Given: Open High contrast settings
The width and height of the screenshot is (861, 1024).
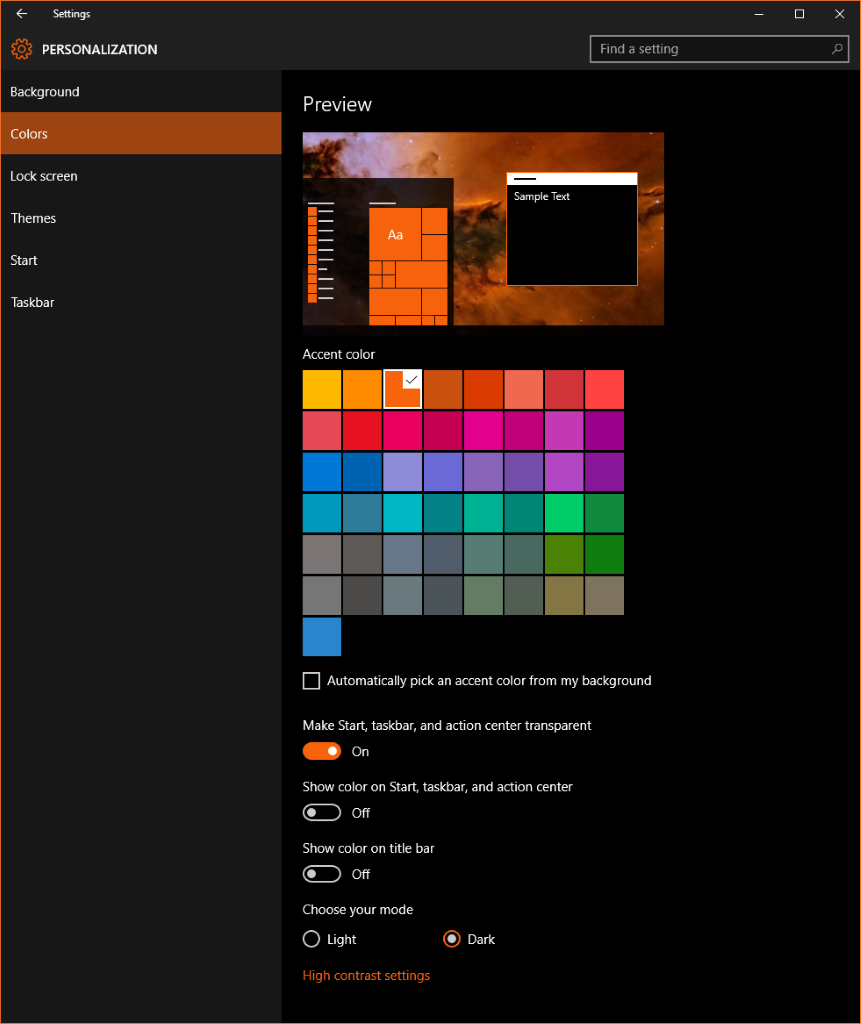Looking at the screenshot, I should click(366, 975).
